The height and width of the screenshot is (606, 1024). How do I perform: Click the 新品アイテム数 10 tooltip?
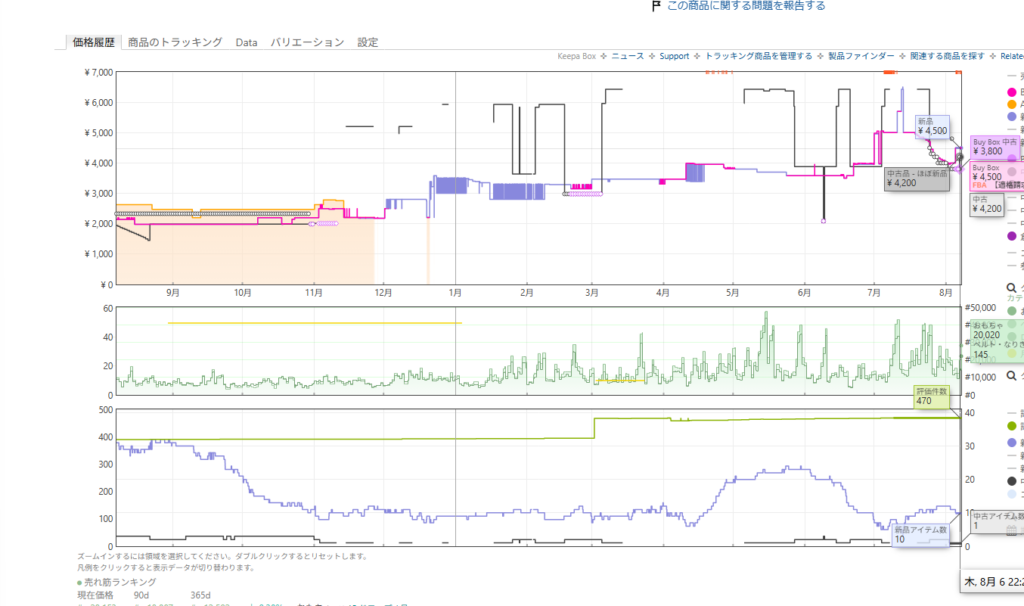coord(920,535)
